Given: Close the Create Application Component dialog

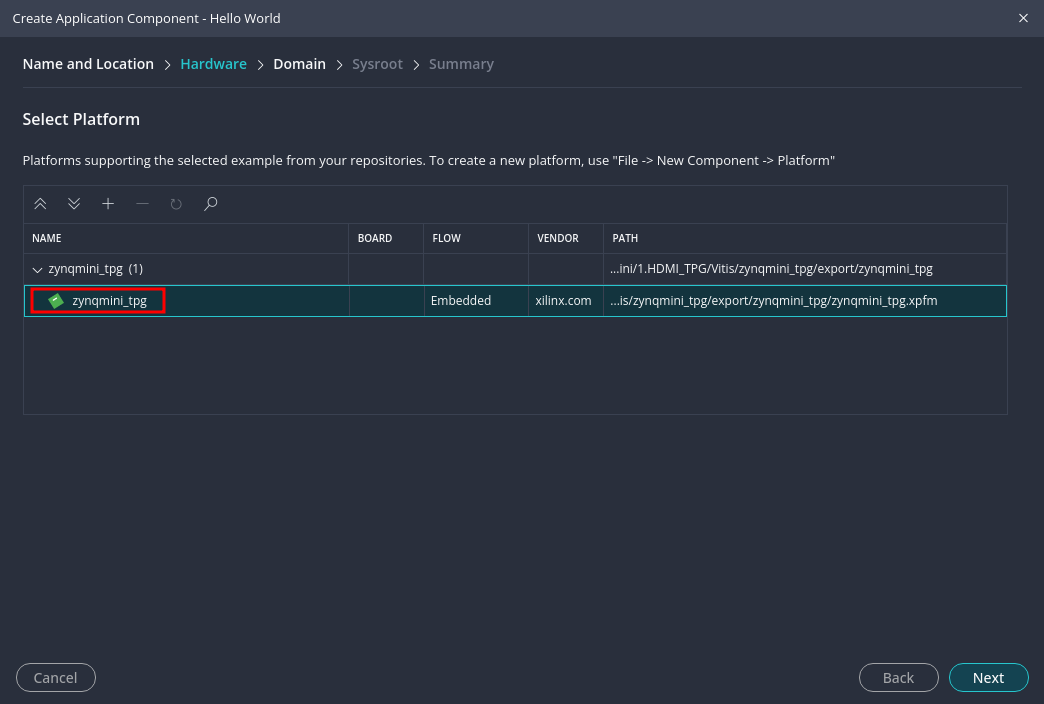Looking at the screenshot, I should coord(1023,18).
